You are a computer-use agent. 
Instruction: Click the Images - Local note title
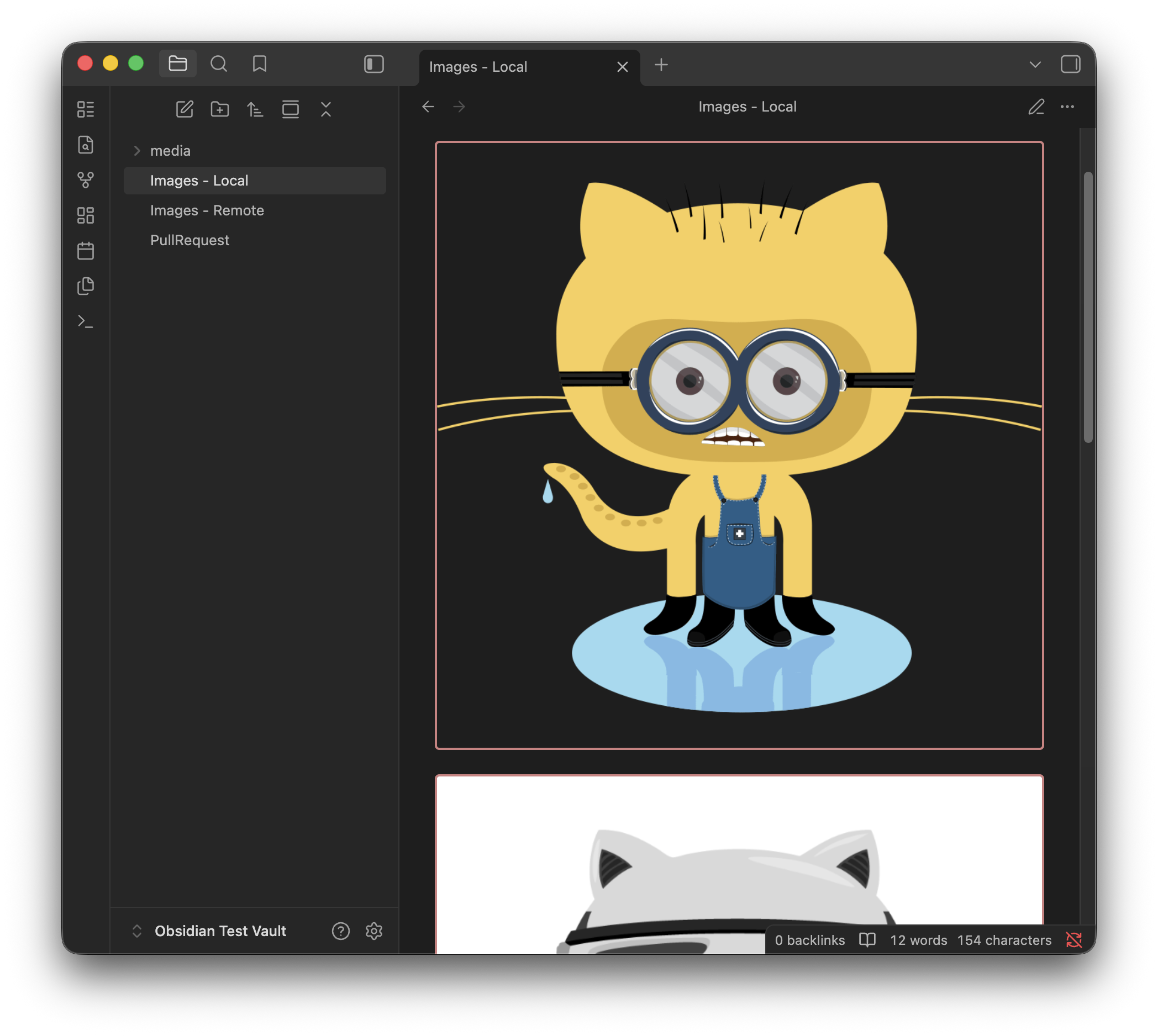coord(748,107)
